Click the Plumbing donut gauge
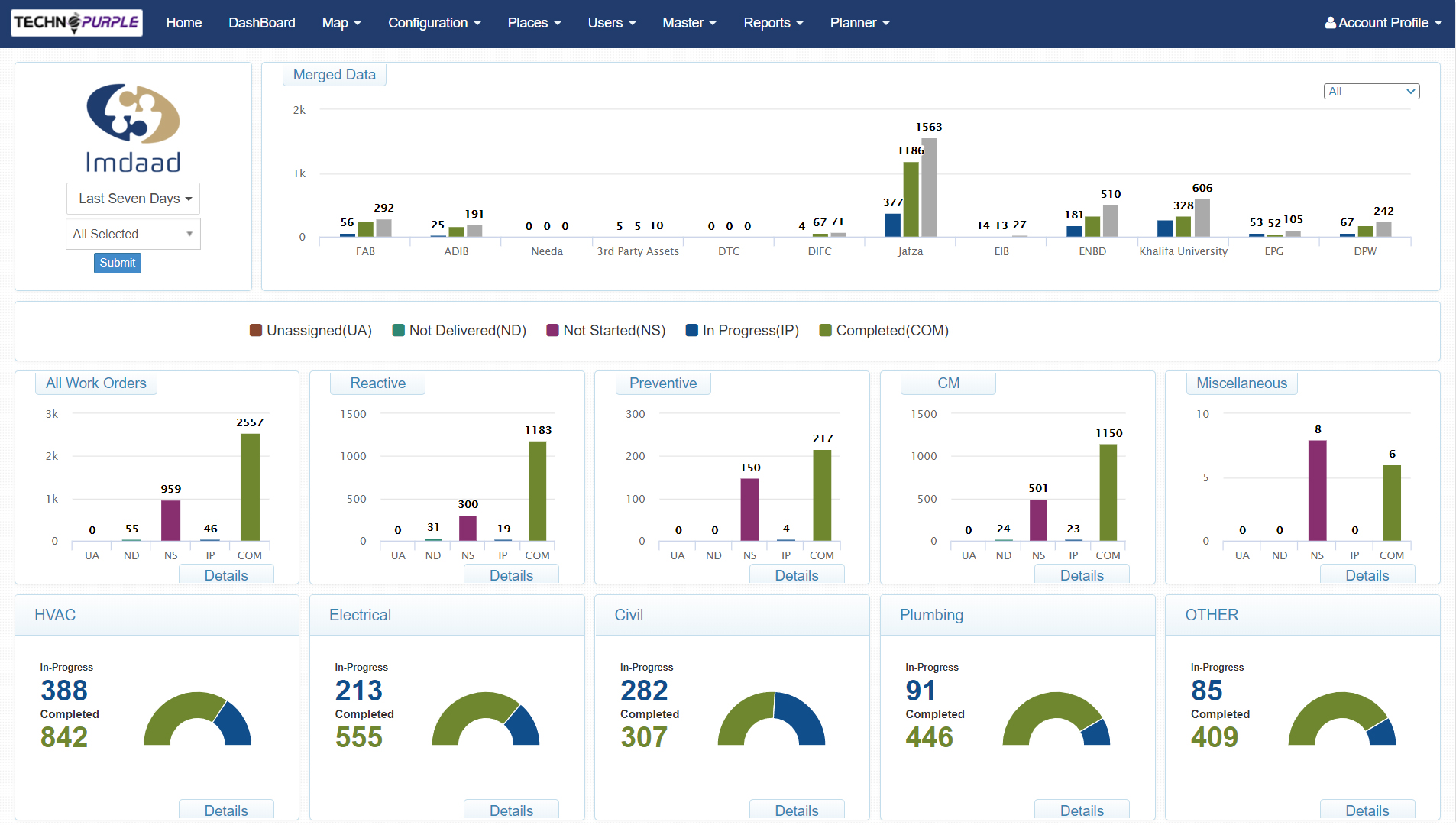The image size is (1456, 825). (x=1056, y=720)
